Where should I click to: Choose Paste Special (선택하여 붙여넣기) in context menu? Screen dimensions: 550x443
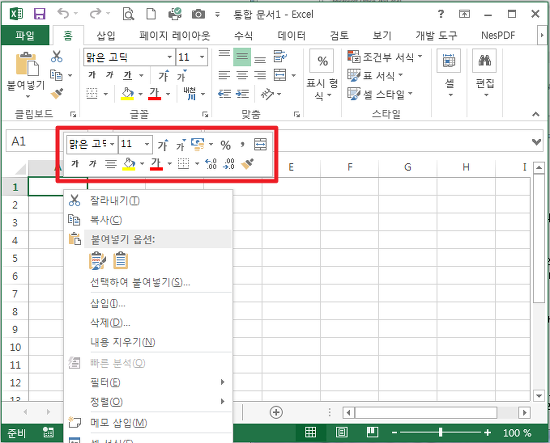tap(148, 282)
